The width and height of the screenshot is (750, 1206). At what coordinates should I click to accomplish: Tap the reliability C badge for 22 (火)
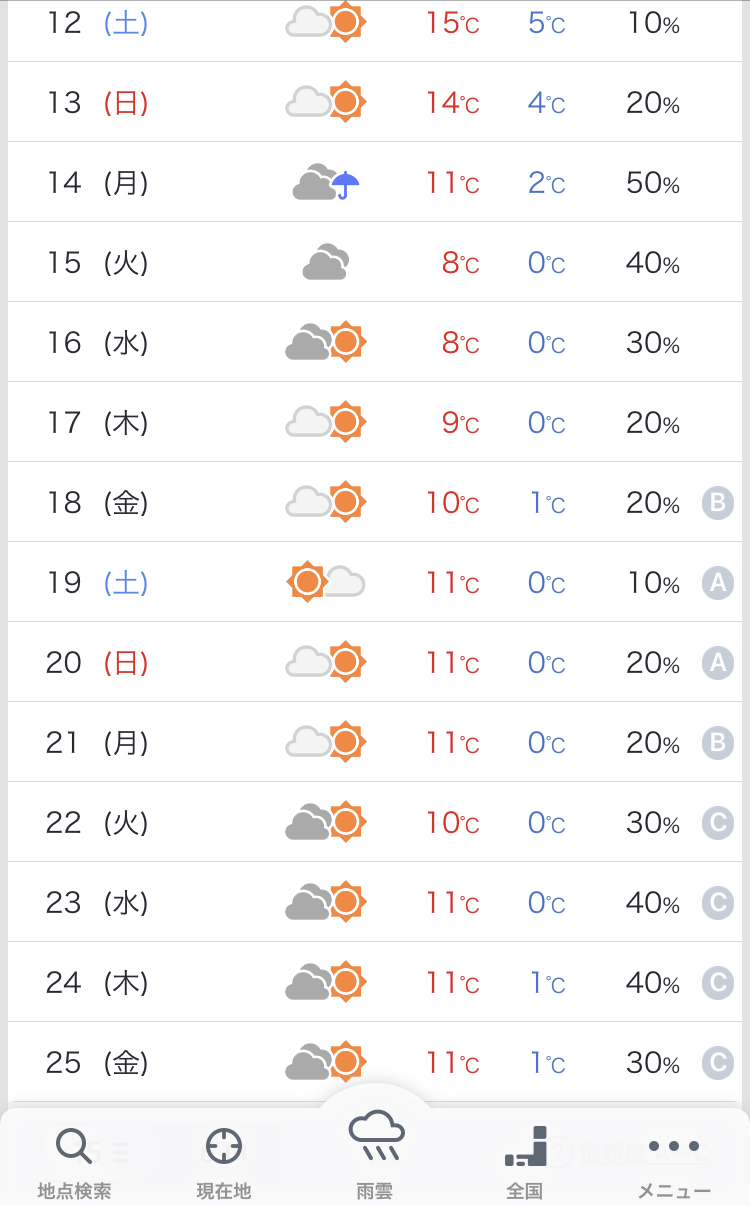pos(717,823)
